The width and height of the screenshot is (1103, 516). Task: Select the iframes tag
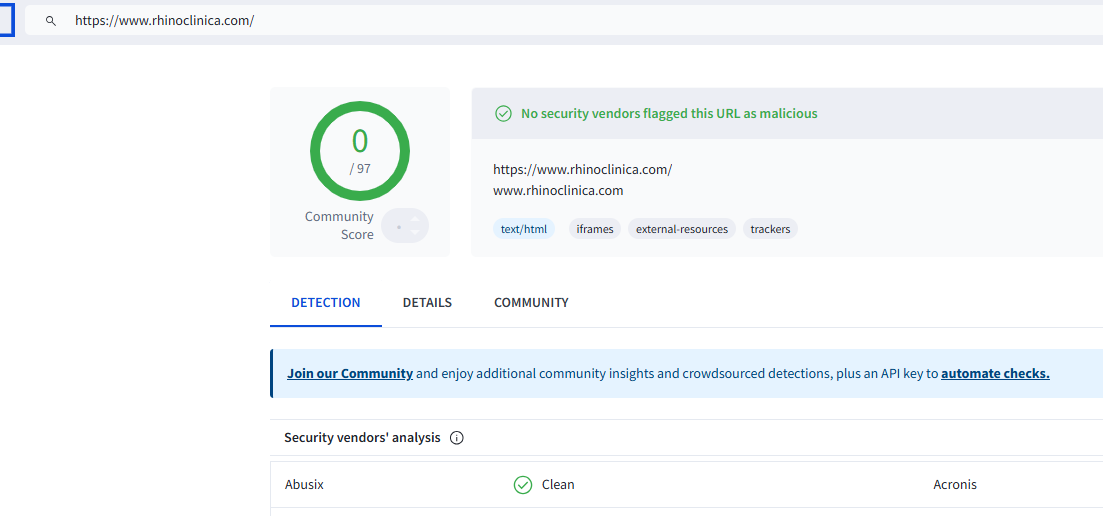pyautogui.click(x=595, y=229)
